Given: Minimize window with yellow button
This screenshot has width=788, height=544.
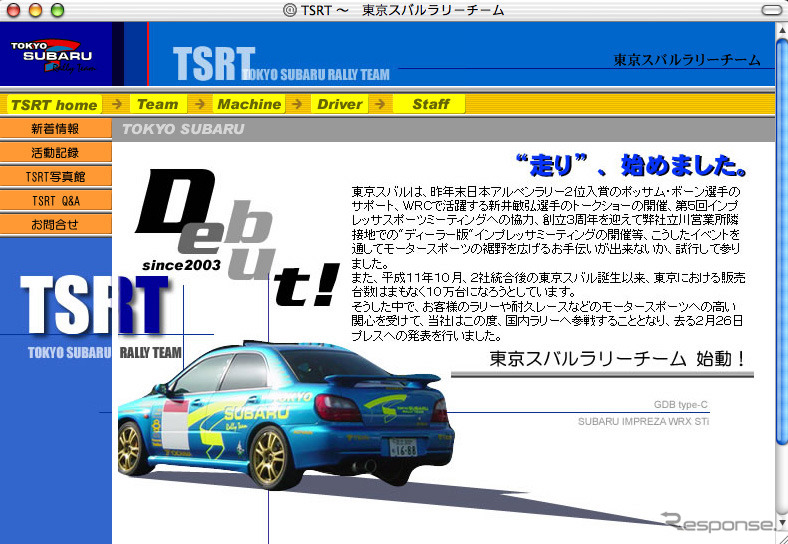Looking at the screenshot, I should pos(35,10).
